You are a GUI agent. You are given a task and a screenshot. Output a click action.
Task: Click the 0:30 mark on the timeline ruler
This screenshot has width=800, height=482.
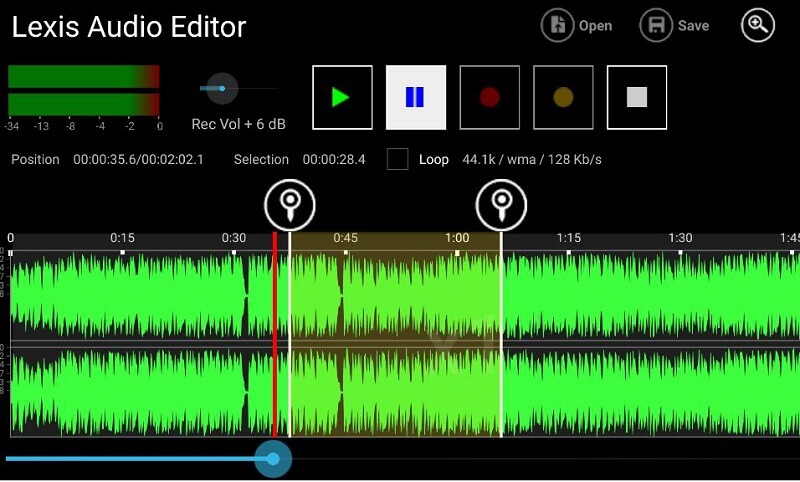[x=234, y=238]
